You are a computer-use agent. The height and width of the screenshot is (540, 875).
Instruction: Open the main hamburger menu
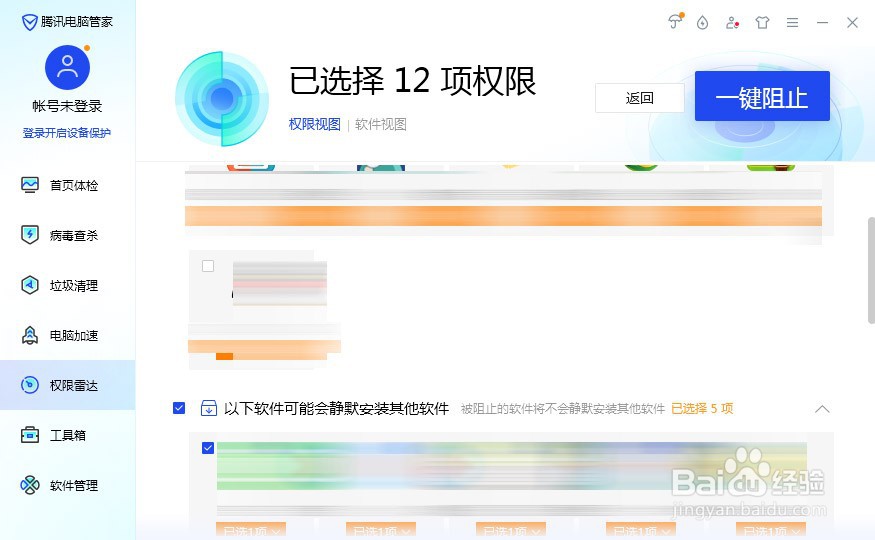pyautogui.click(x=792, y=22)
